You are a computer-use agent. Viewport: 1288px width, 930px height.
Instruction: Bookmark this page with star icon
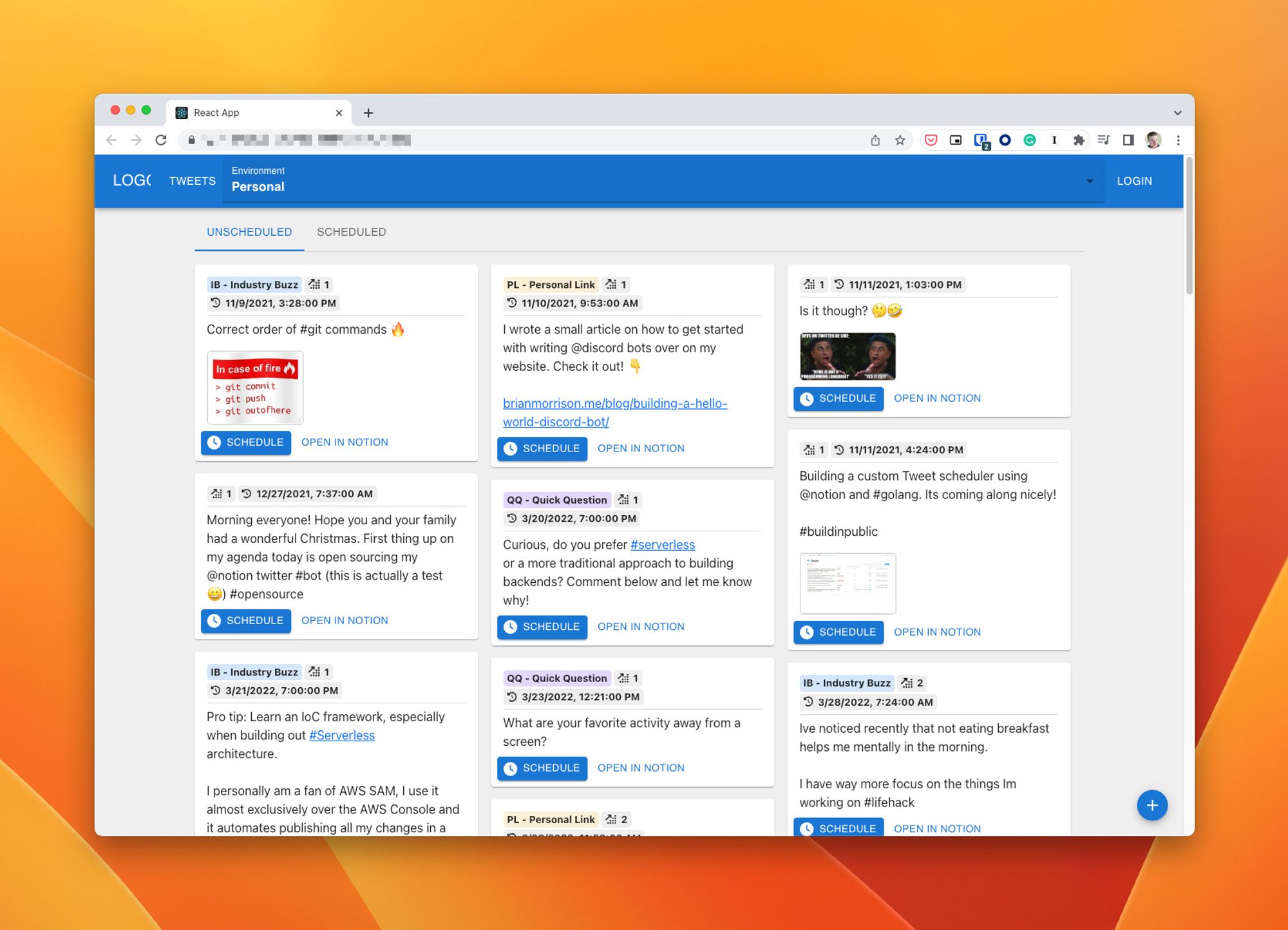click(x=900, y=140)
